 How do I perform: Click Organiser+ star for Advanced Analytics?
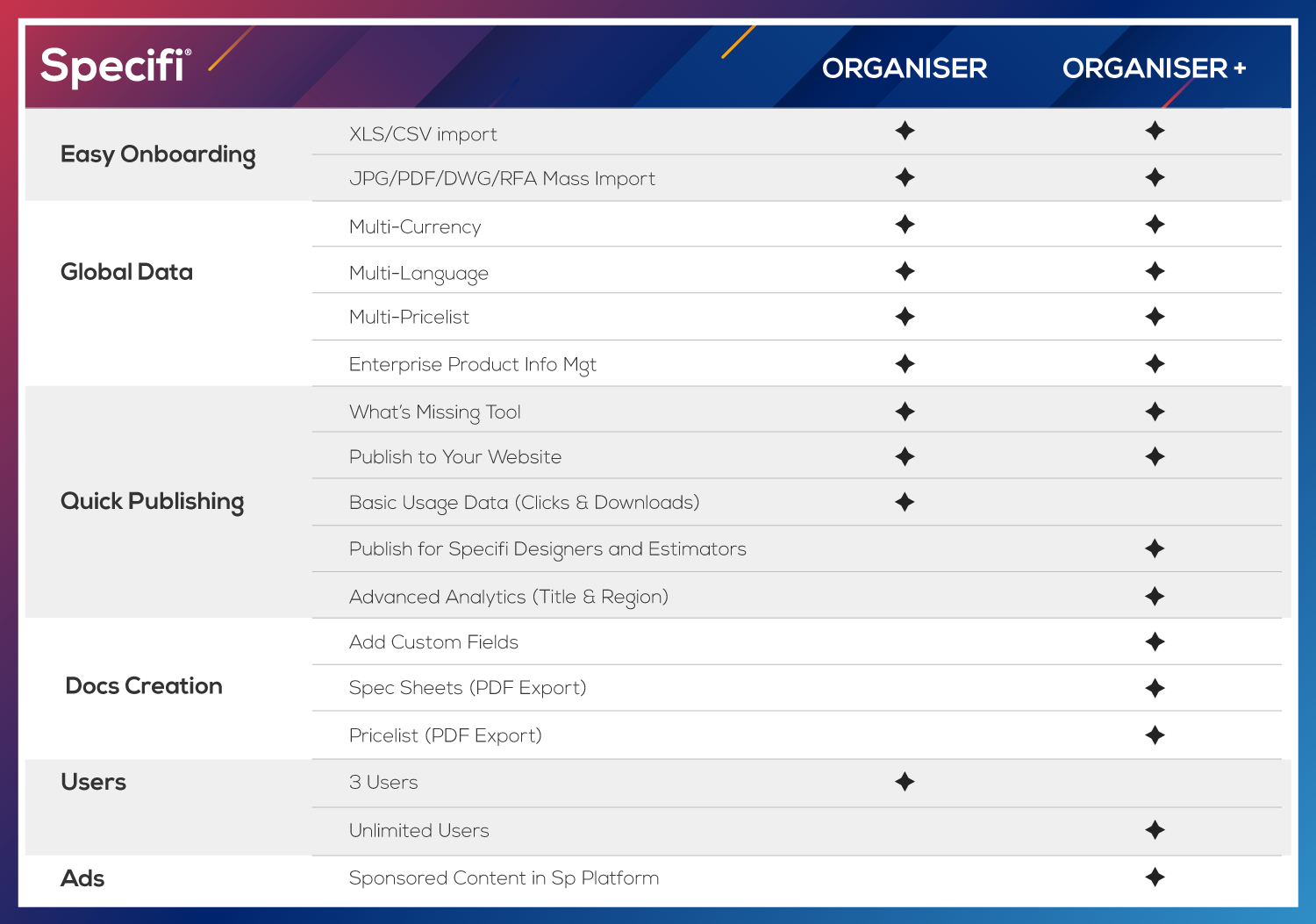pos(1155,597)
